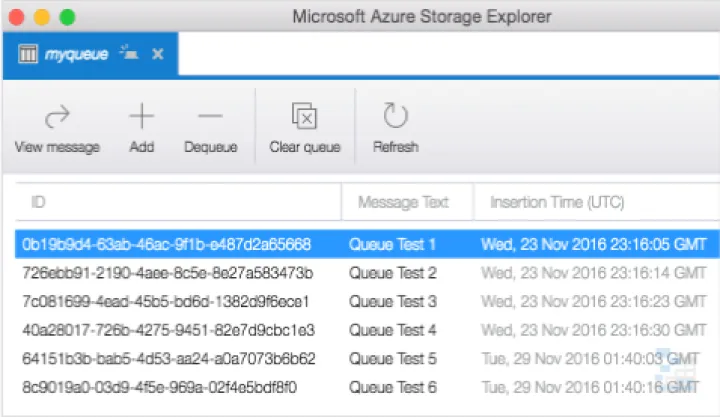Click the green macOS fullscreen button
This screenshot has height=417, width=720.
[x=67, y=17]
